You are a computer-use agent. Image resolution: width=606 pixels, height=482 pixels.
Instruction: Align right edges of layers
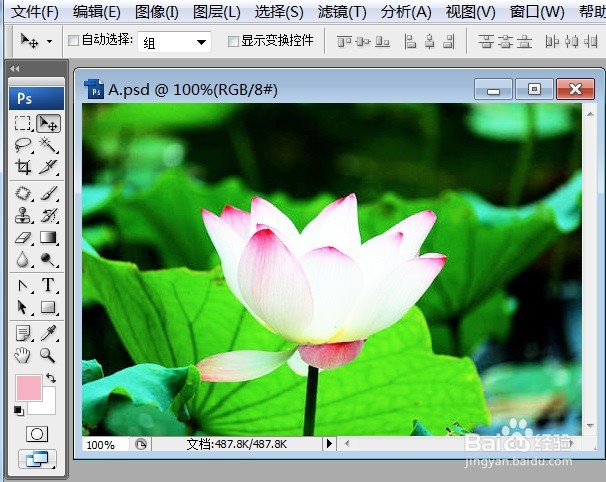click(x=449, y=41)
